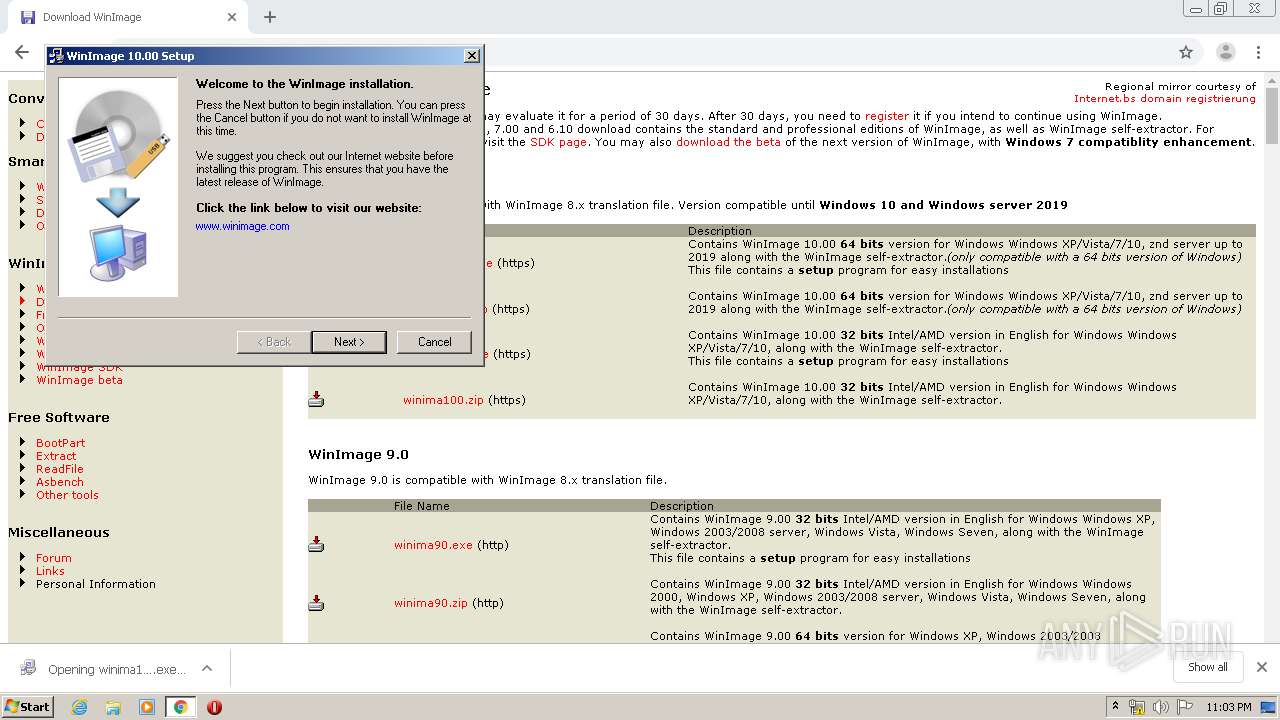This screenshot has height=720, width=1280.
Task: Open the winima90.zip download link
Action: coord(431,603)
